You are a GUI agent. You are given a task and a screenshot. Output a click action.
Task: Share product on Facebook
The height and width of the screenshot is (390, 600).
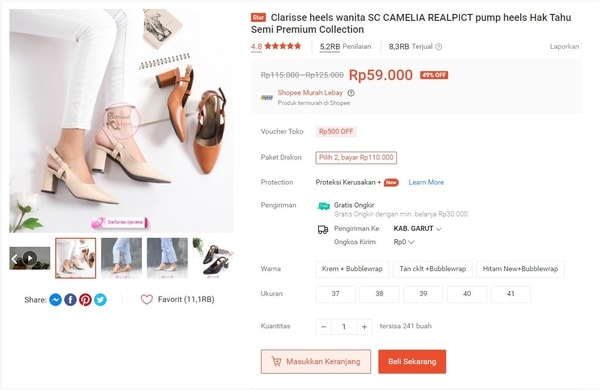[x=70, y=300]
